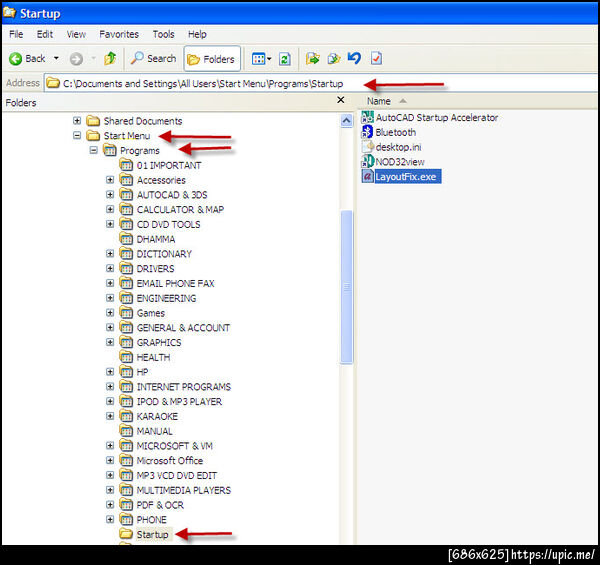Select the INTERNET PROGRAMS folder
The width and height of the screenshot is (600, 565).
(175, 387)
